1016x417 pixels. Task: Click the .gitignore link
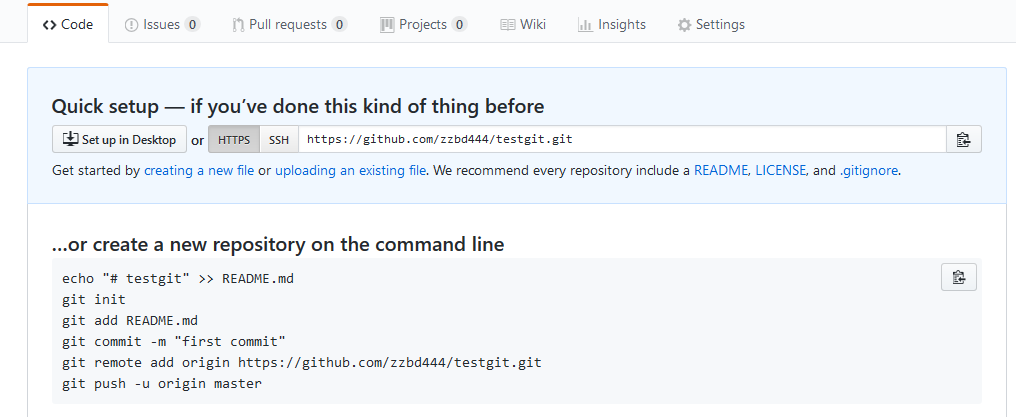tap(869, 171)
